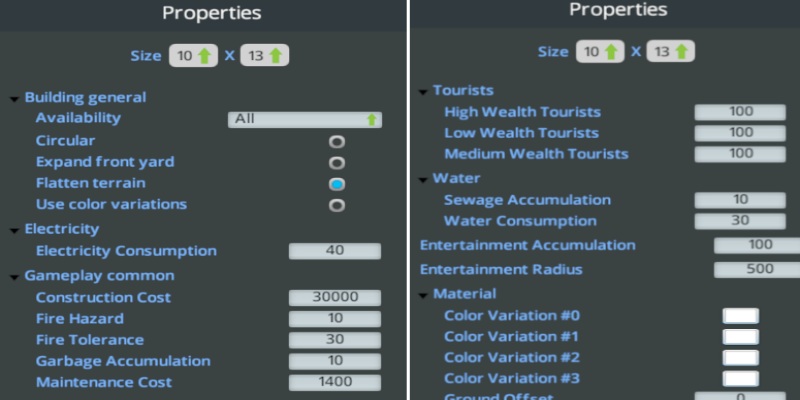
Task: Click height size arrow in right panel
Action: pos(683,52)
